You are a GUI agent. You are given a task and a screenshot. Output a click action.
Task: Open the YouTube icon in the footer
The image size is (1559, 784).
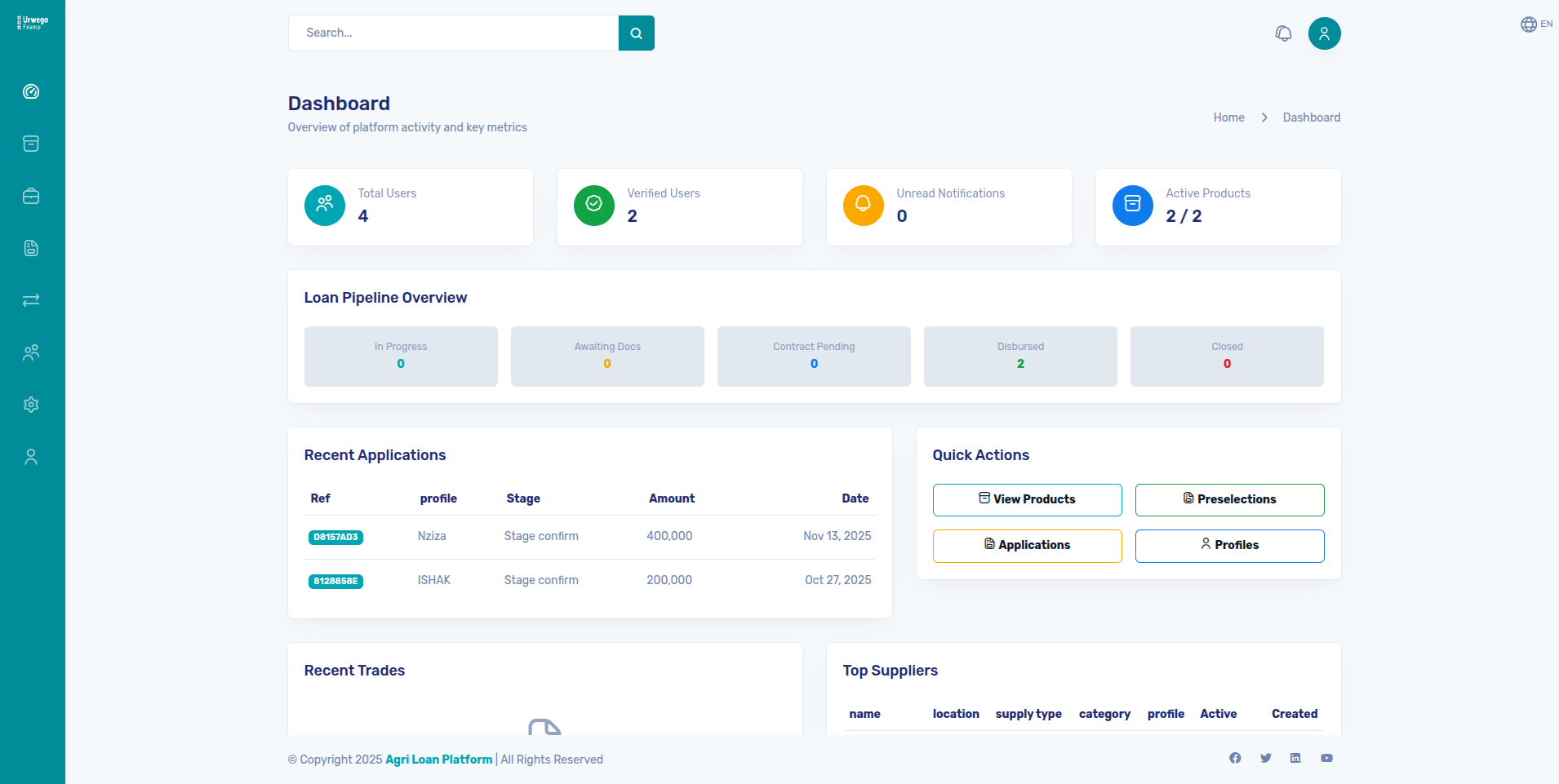pos(1327,758)
